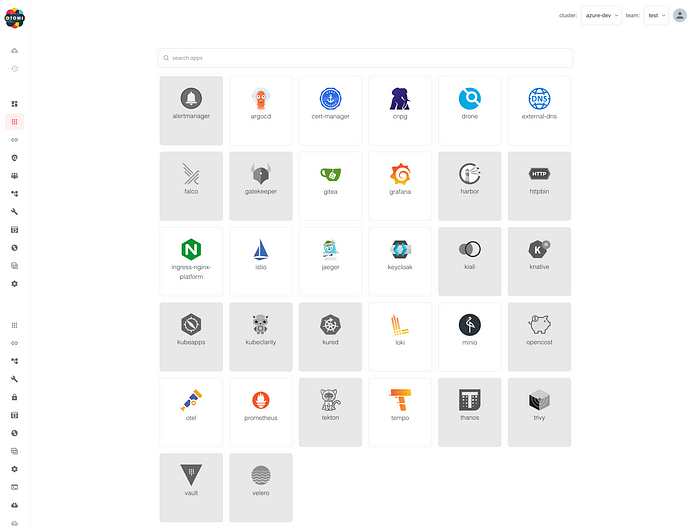
Task: Launch the drone app
Action: tap(470, 110)
